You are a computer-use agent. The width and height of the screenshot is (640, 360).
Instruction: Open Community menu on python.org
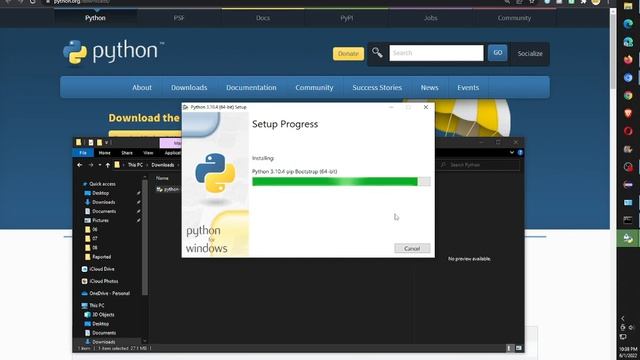314,87
